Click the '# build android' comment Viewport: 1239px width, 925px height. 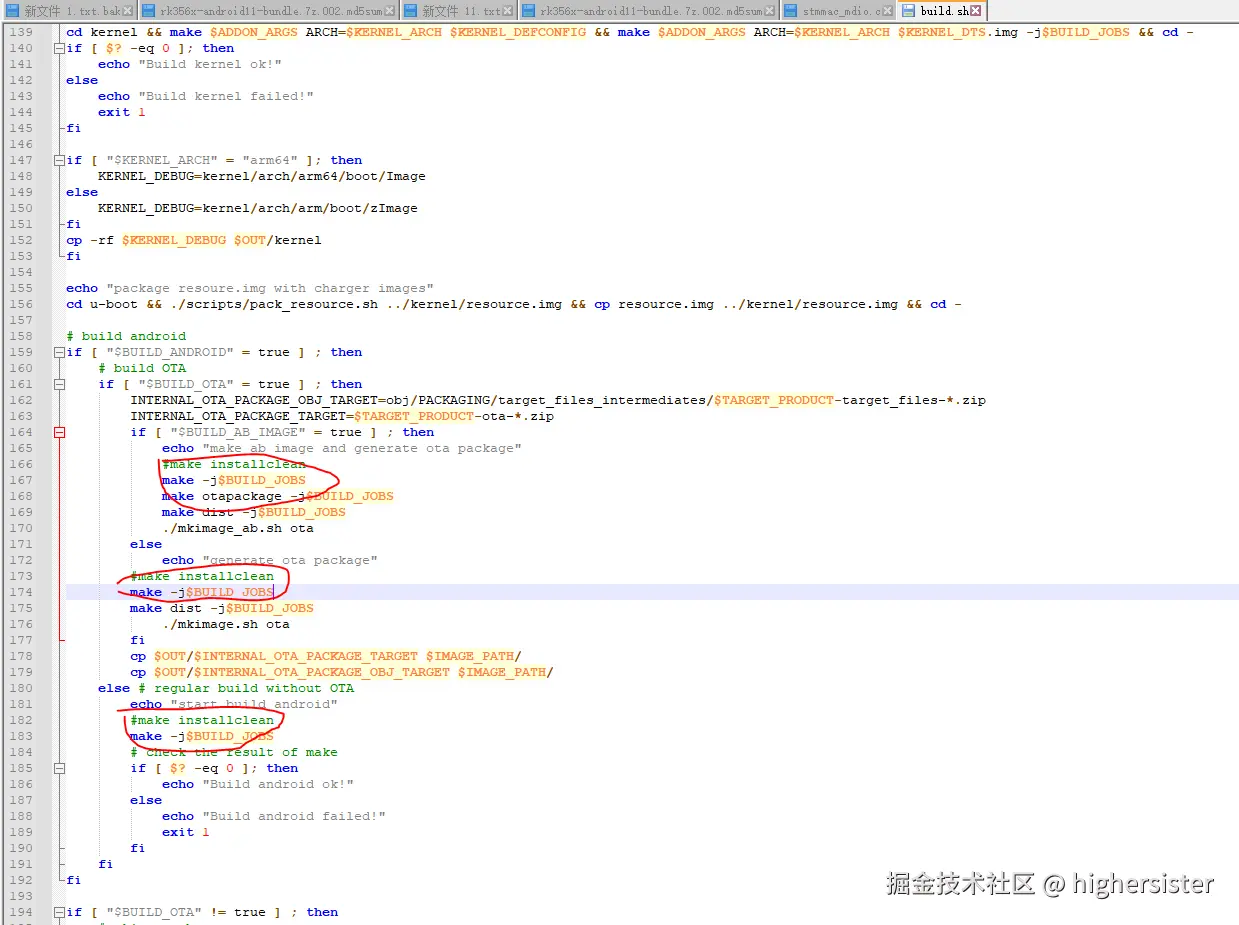tap(125, 336)
